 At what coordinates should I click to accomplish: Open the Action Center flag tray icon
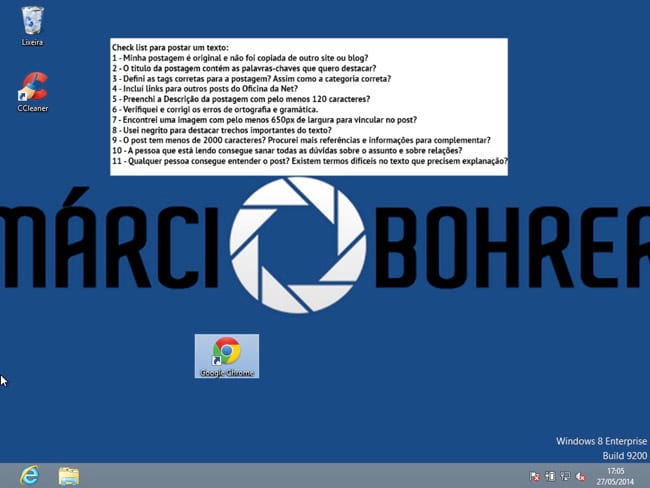pos(534,476)
